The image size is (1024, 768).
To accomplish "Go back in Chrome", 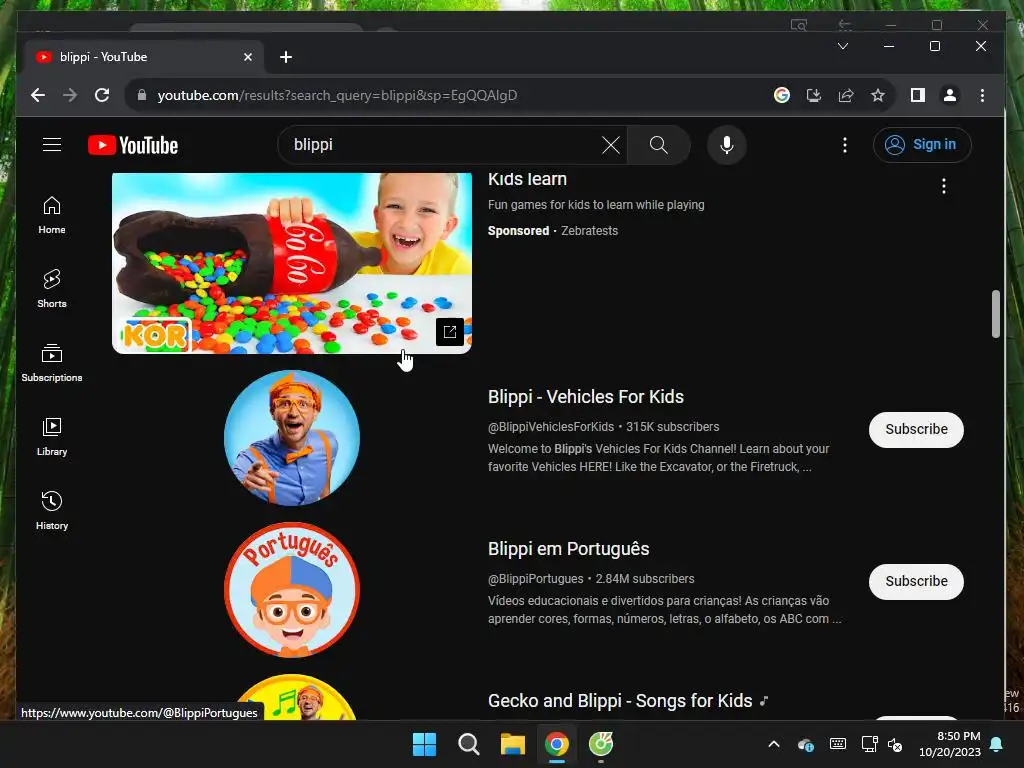I will click(38, 95).
